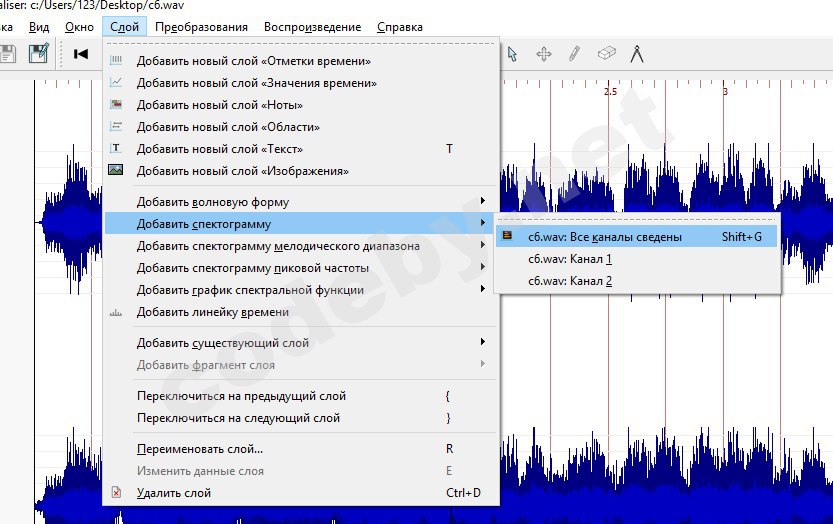
Task: Open the Преобразования menu
Action: pos(201,27)
